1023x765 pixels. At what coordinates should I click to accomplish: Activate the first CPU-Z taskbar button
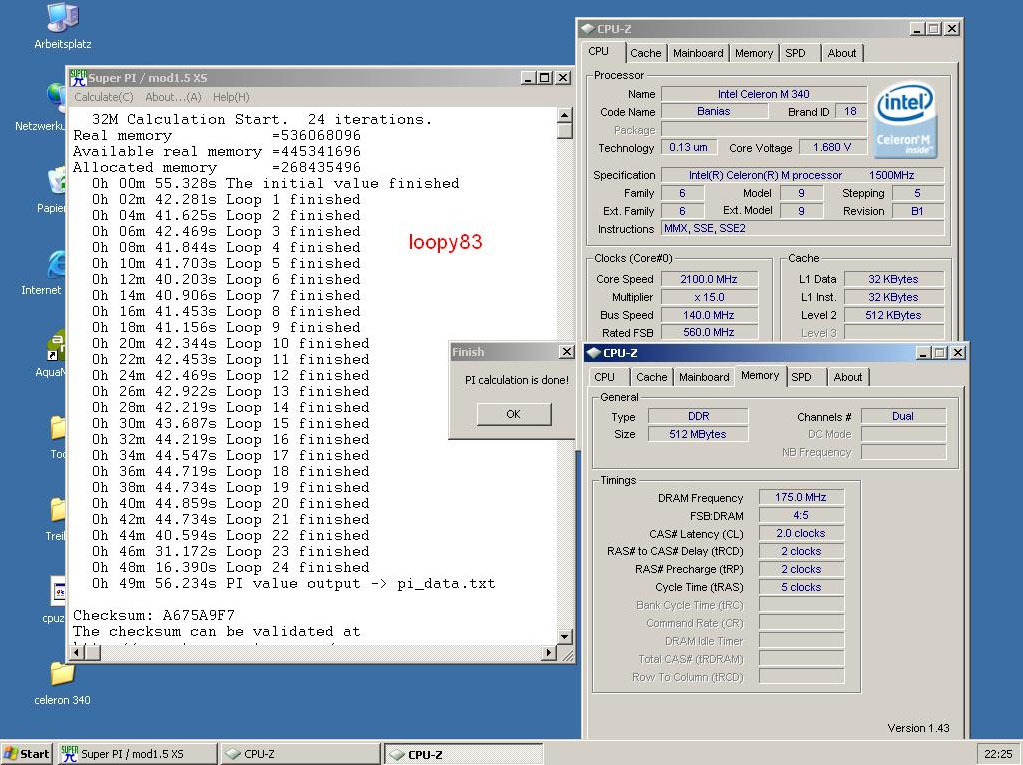(x=301, y=754)
